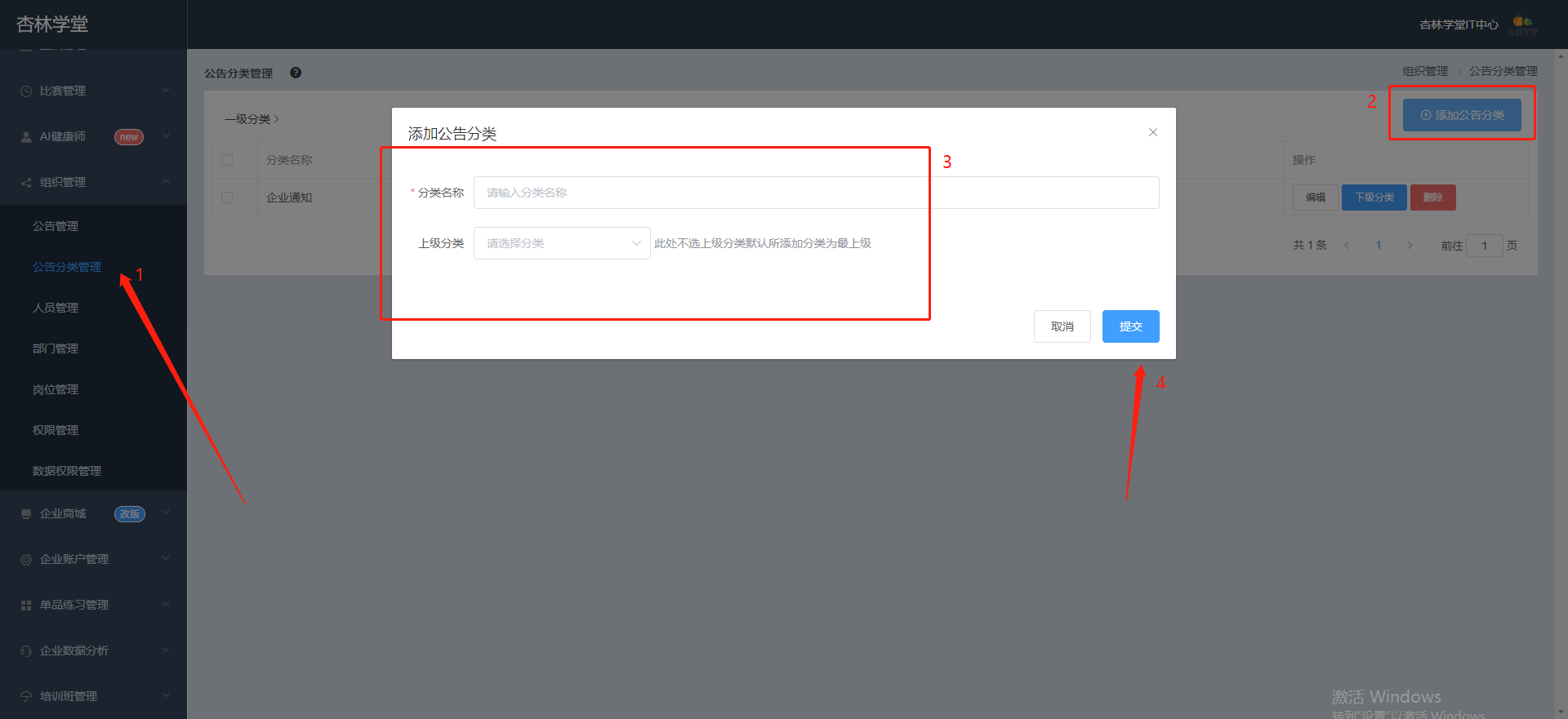Check the 企业通知 row checkbox
This screenshot has width=1568, height=719.
coord(227,198)
